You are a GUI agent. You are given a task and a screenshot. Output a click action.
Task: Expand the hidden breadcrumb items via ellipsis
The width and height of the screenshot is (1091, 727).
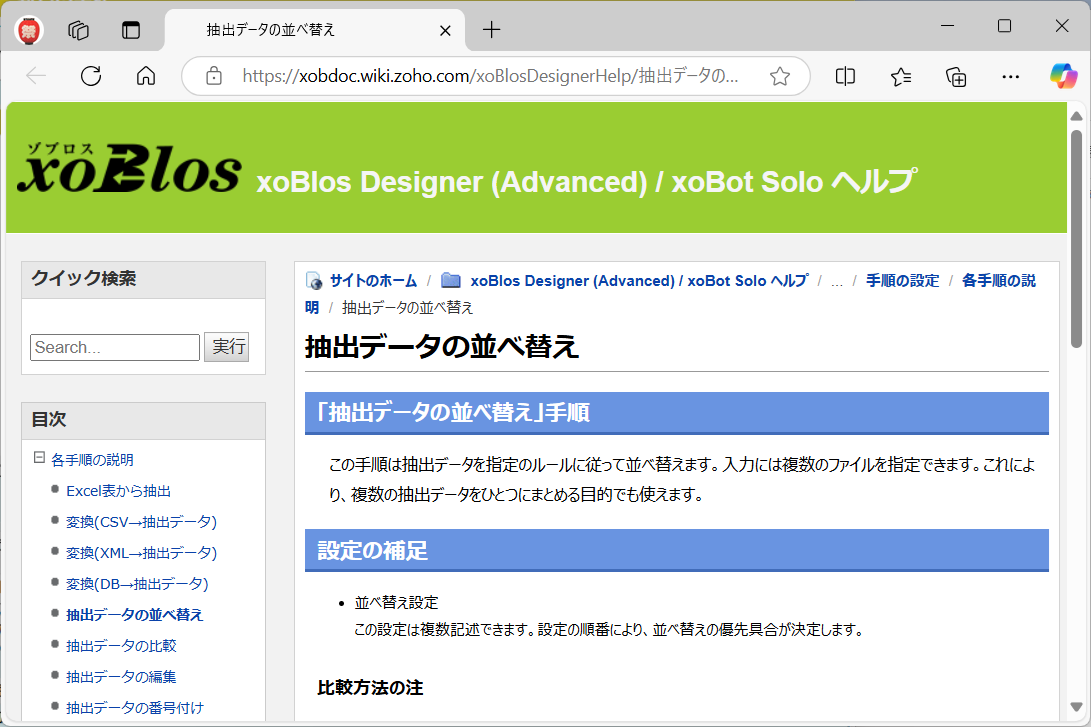(x=837, y=281)
